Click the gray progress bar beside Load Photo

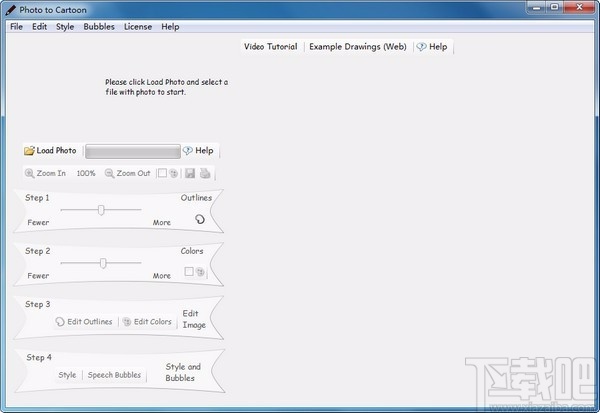pyautogui.click(x=133, y=151)
